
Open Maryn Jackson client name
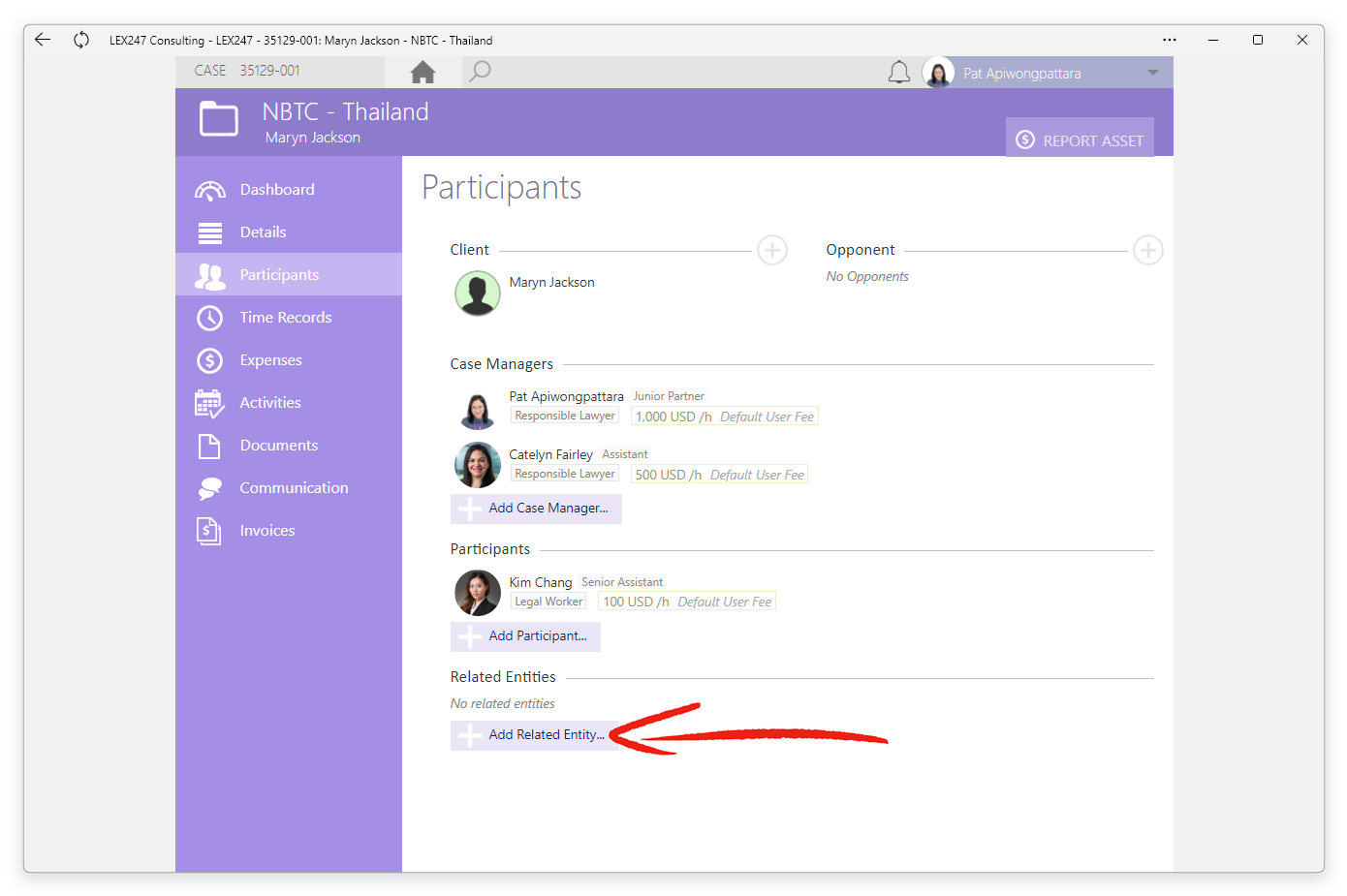552,282
